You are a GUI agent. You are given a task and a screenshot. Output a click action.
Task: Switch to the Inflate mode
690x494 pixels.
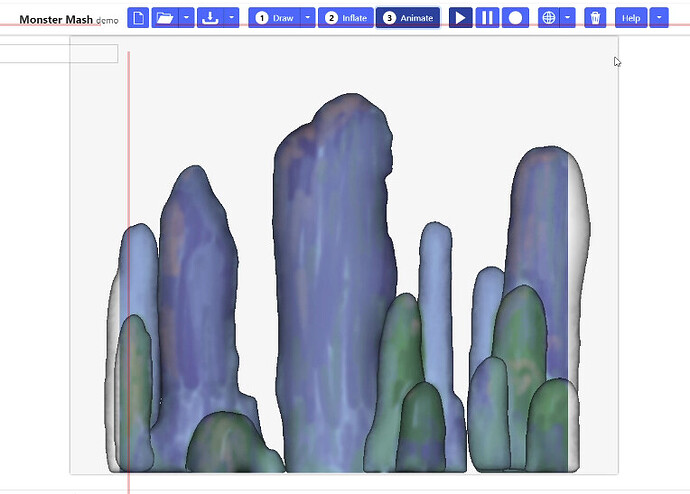pyautogui.click(x=346, y=18)
